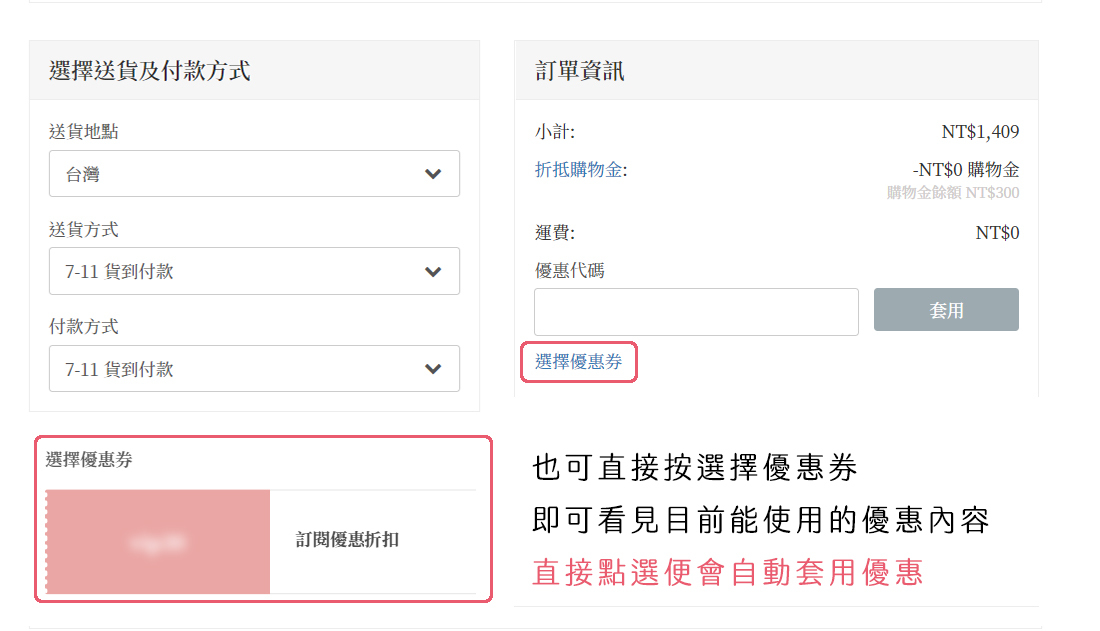Click the 訂單資訊 panel header
Image resolution: width=1100 pixels, height=631 pixels.
(580, 71)
